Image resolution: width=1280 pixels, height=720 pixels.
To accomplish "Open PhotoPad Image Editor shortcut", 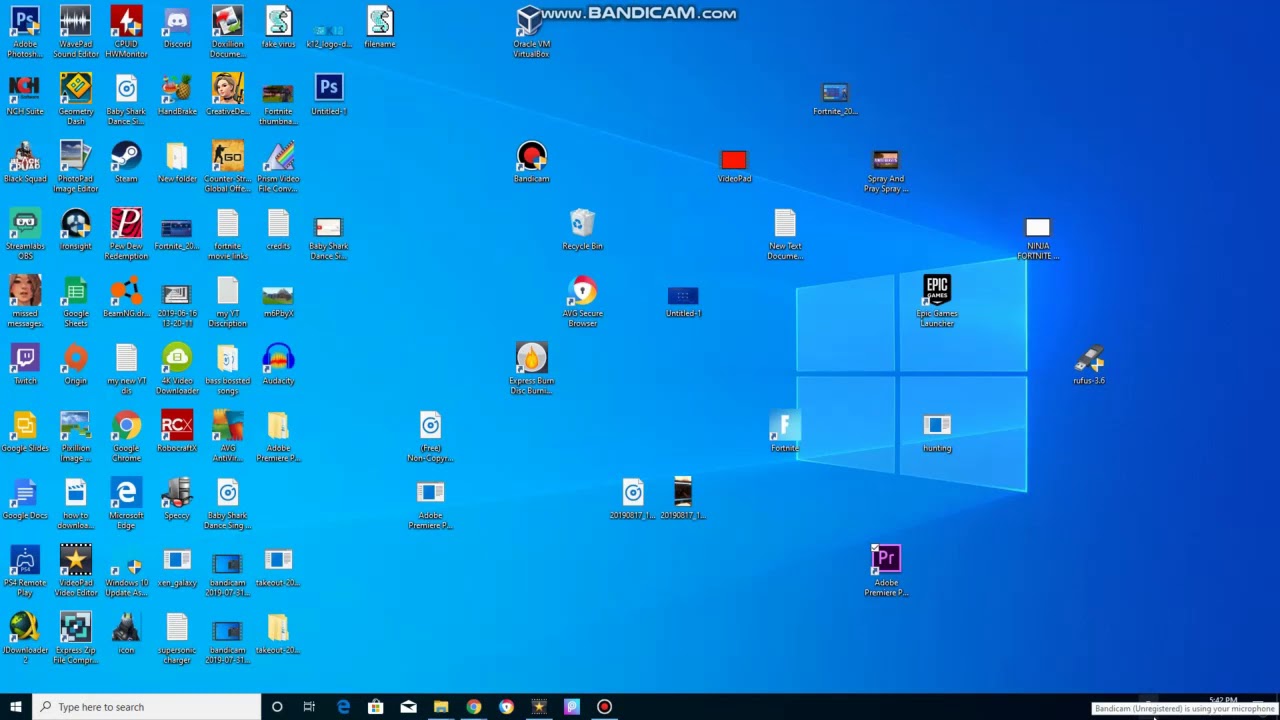I will click(76, 166).
